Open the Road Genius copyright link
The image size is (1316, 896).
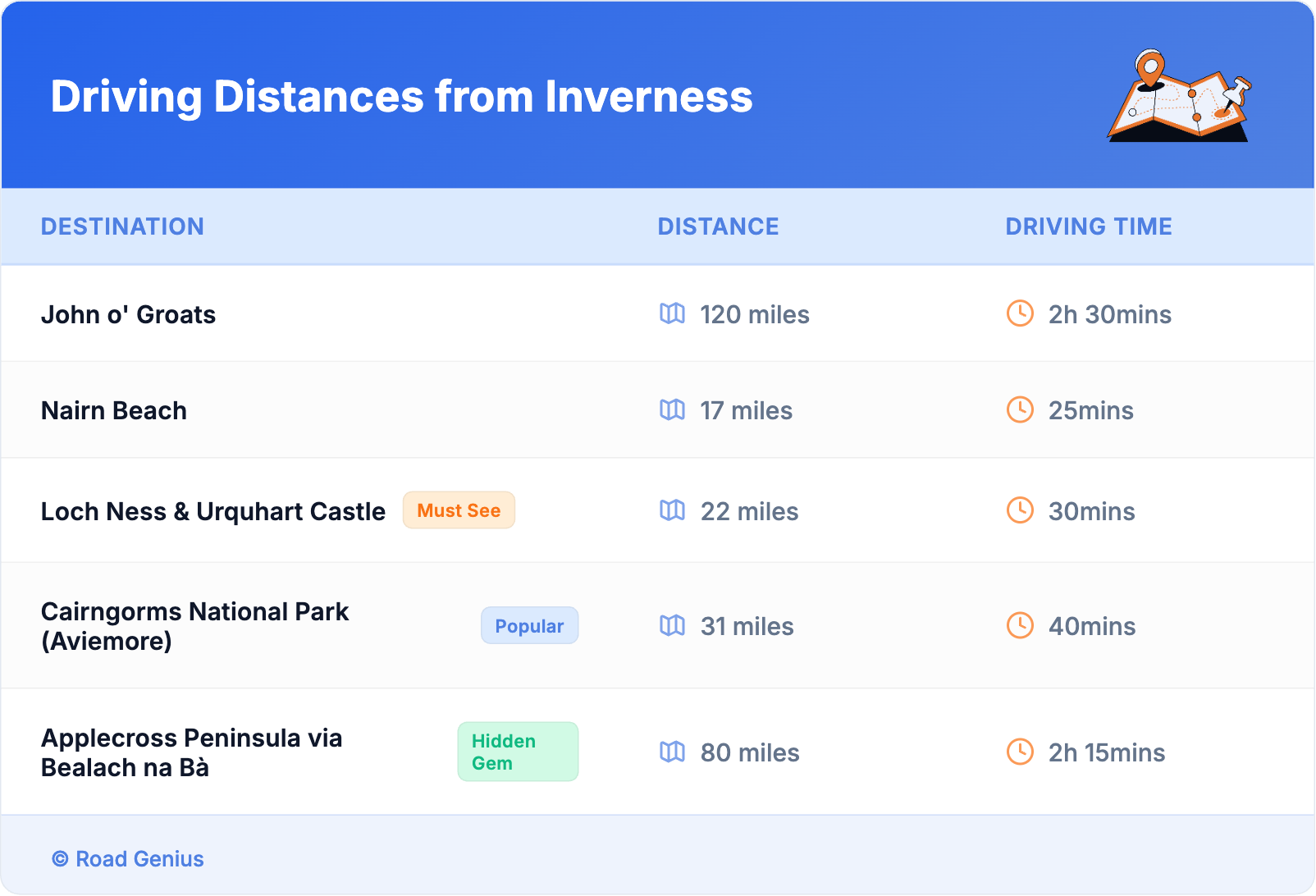point(128,859)
